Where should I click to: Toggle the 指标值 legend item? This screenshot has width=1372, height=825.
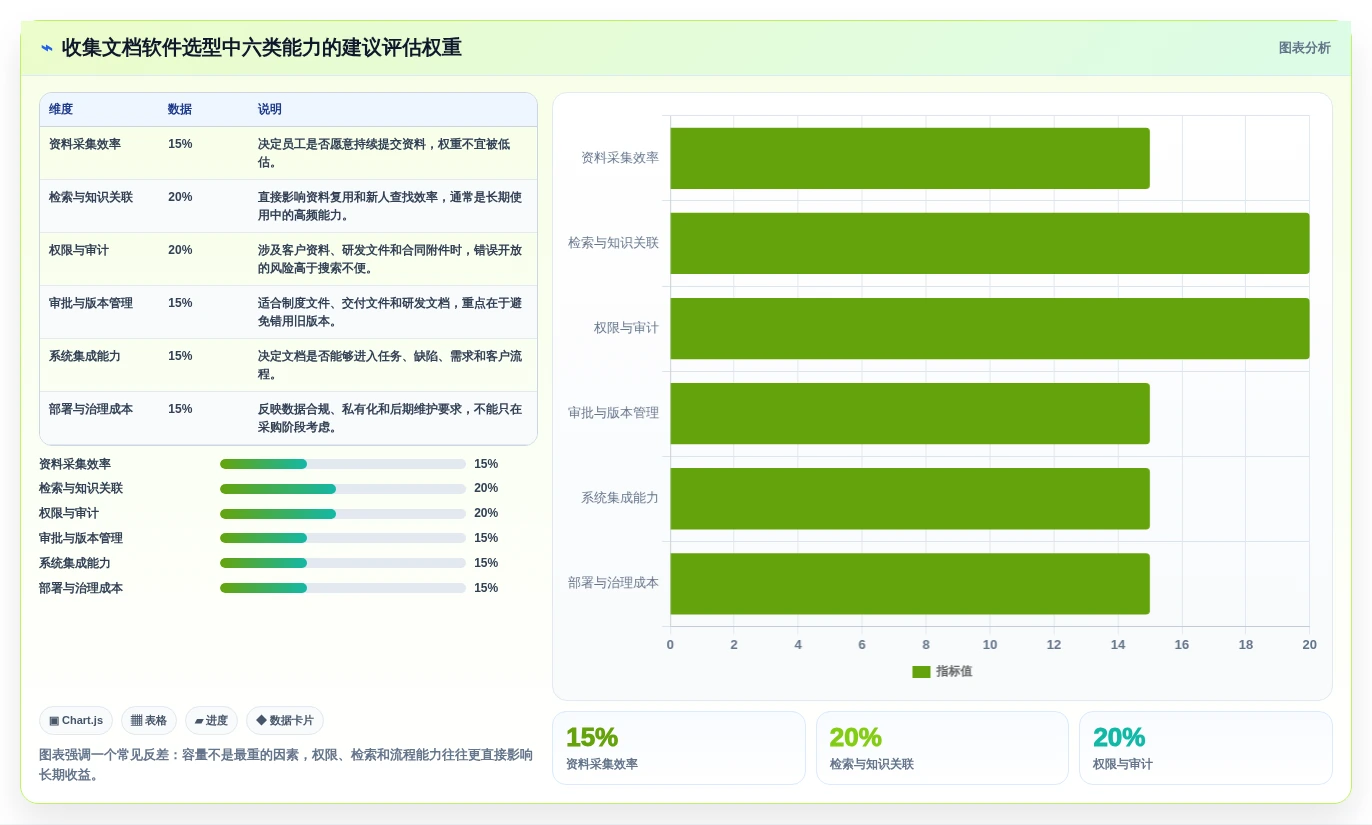[x=942, y=671]
